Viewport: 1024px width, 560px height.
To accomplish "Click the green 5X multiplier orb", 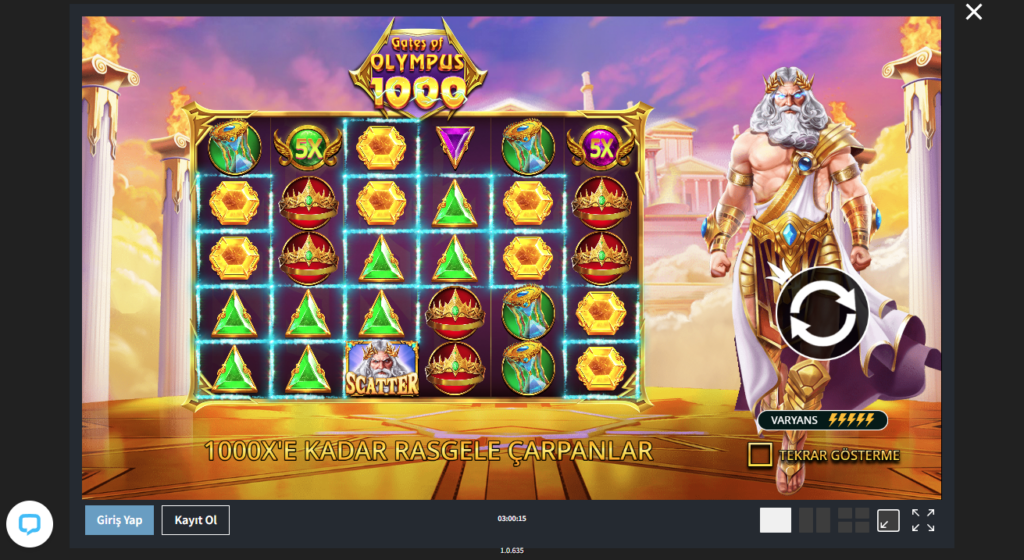I will click(308, 149).
